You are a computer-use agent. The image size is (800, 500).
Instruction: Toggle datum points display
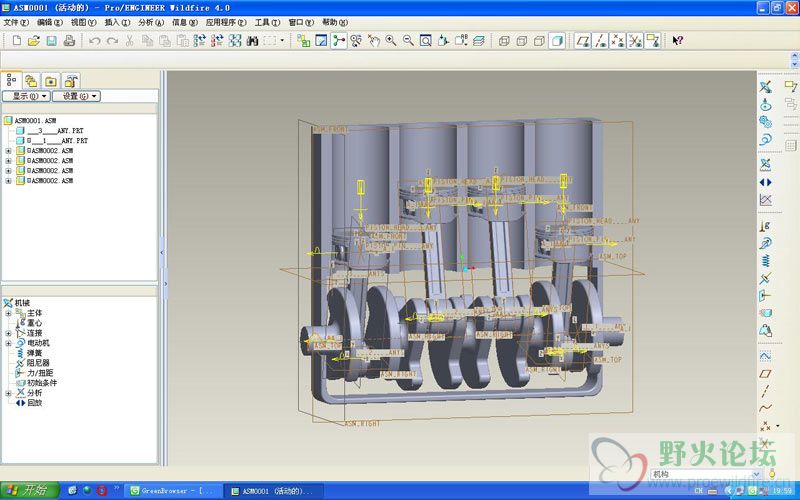[x=618, y=40]
